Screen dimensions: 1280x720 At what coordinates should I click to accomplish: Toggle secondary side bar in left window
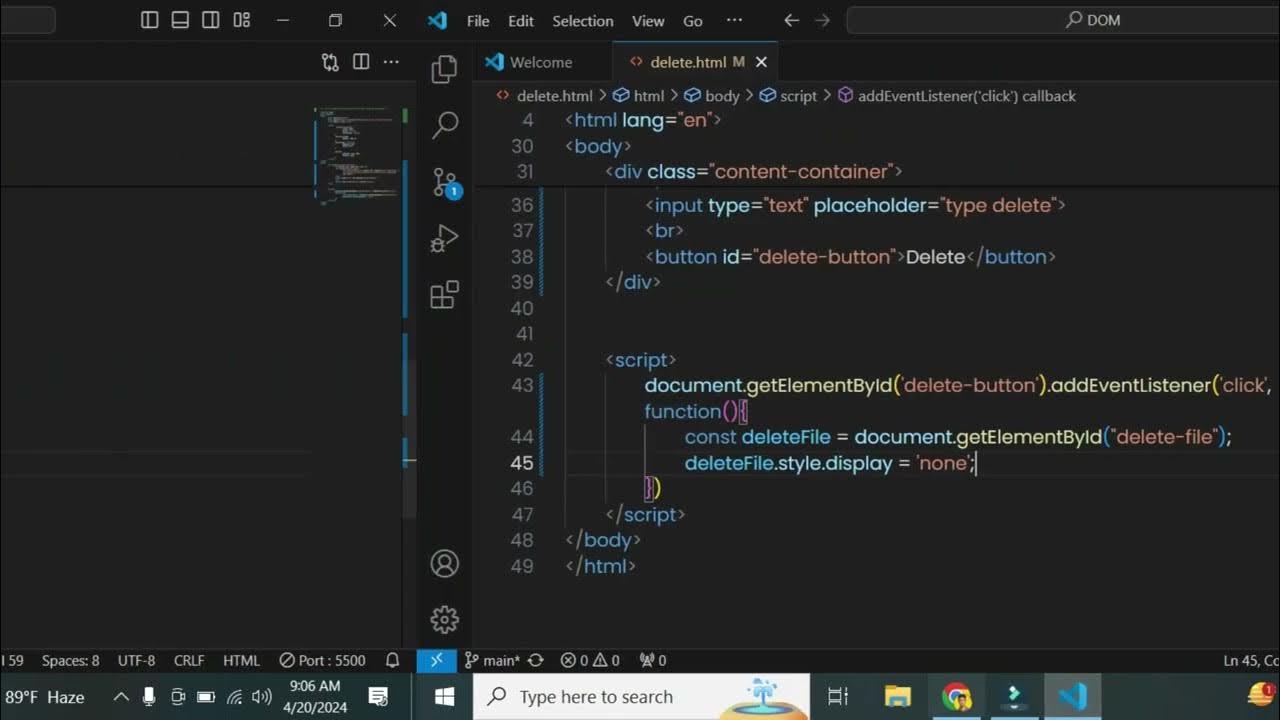pyautogui.click(x=210, y=20)
